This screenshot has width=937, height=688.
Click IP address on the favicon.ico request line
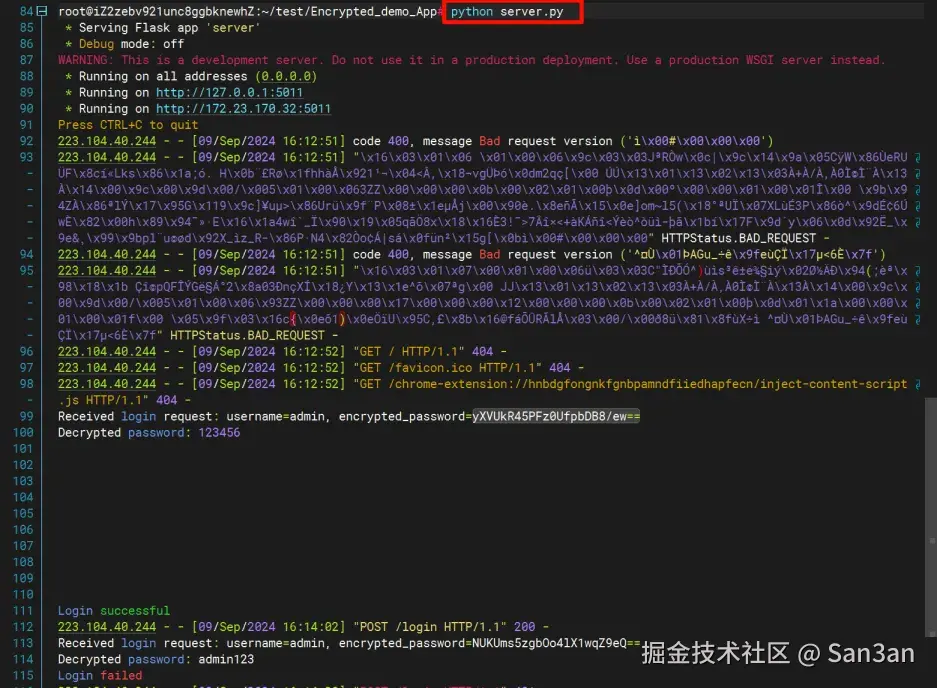107,368
